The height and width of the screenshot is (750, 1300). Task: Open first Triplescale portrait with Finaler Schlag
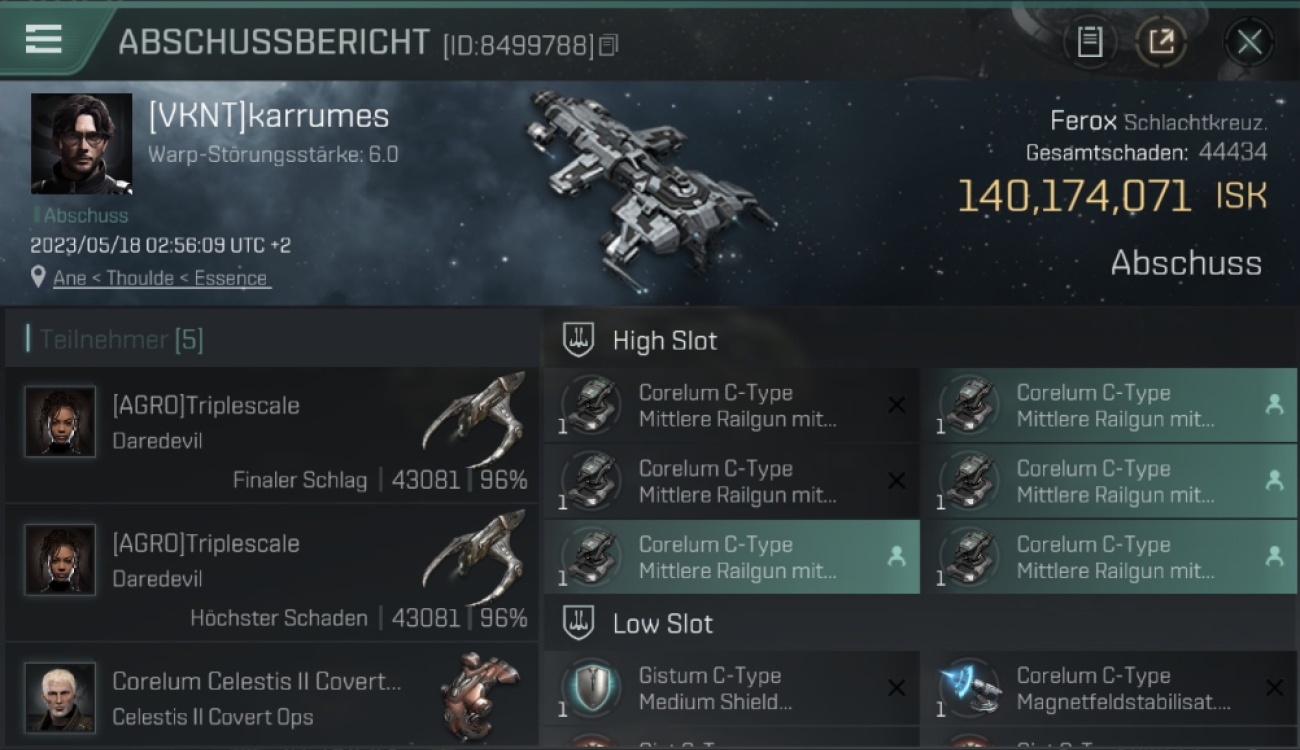(x=60, y=422)
